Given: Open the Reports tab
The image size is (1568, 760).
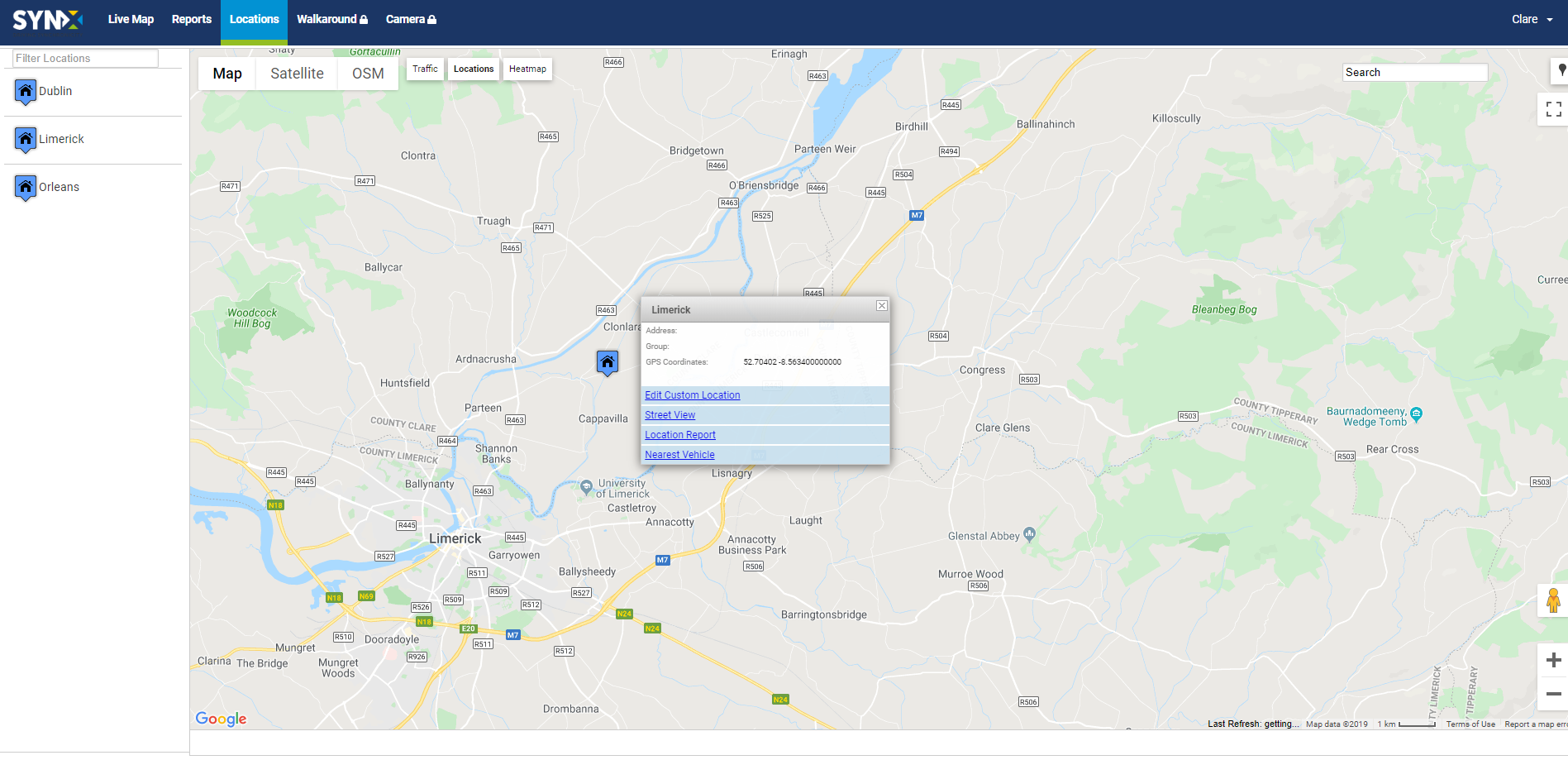Looking at the screenshot, I should [x=192, y=19].
